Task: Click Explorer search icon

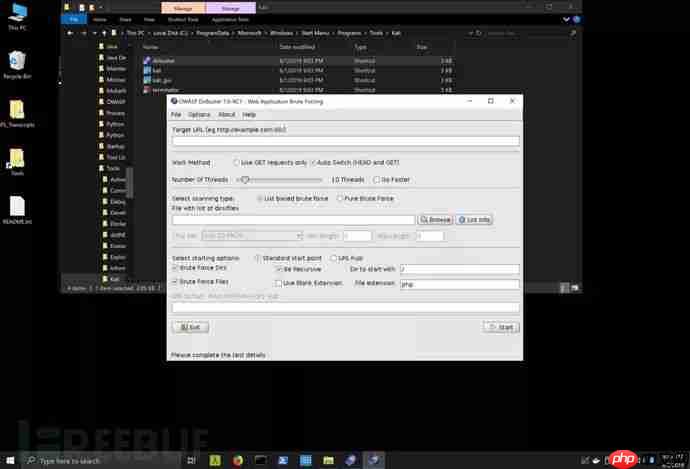Action: point(573,33)
